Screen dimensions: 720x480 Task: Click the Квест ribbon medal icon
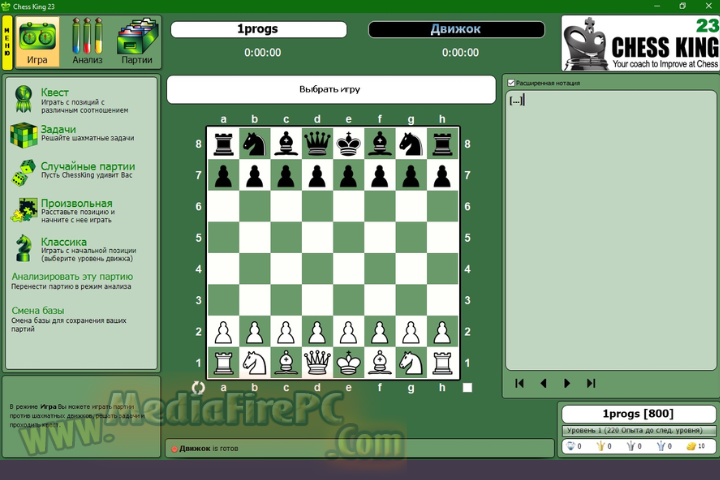tap(23, 99)
